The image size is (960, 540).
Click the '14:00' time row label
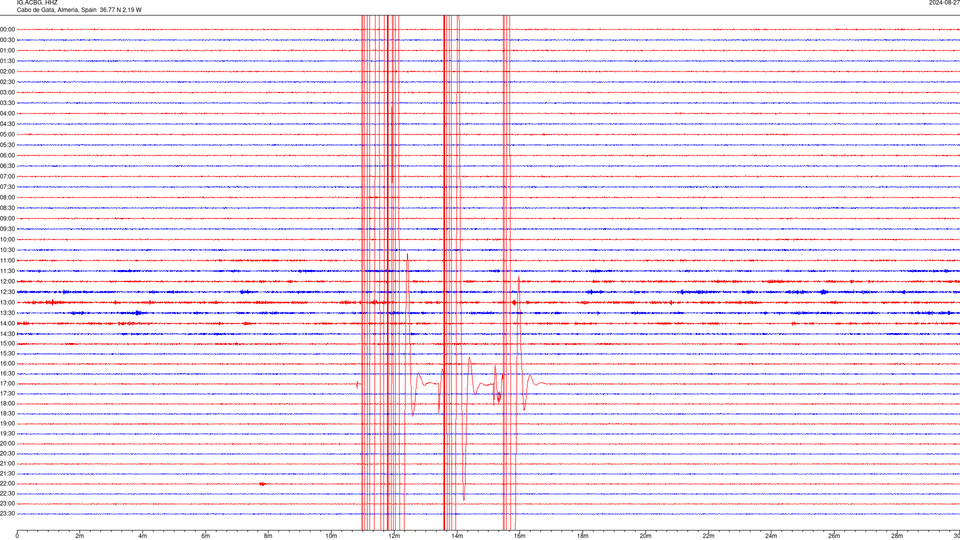[x=7, y=323]
